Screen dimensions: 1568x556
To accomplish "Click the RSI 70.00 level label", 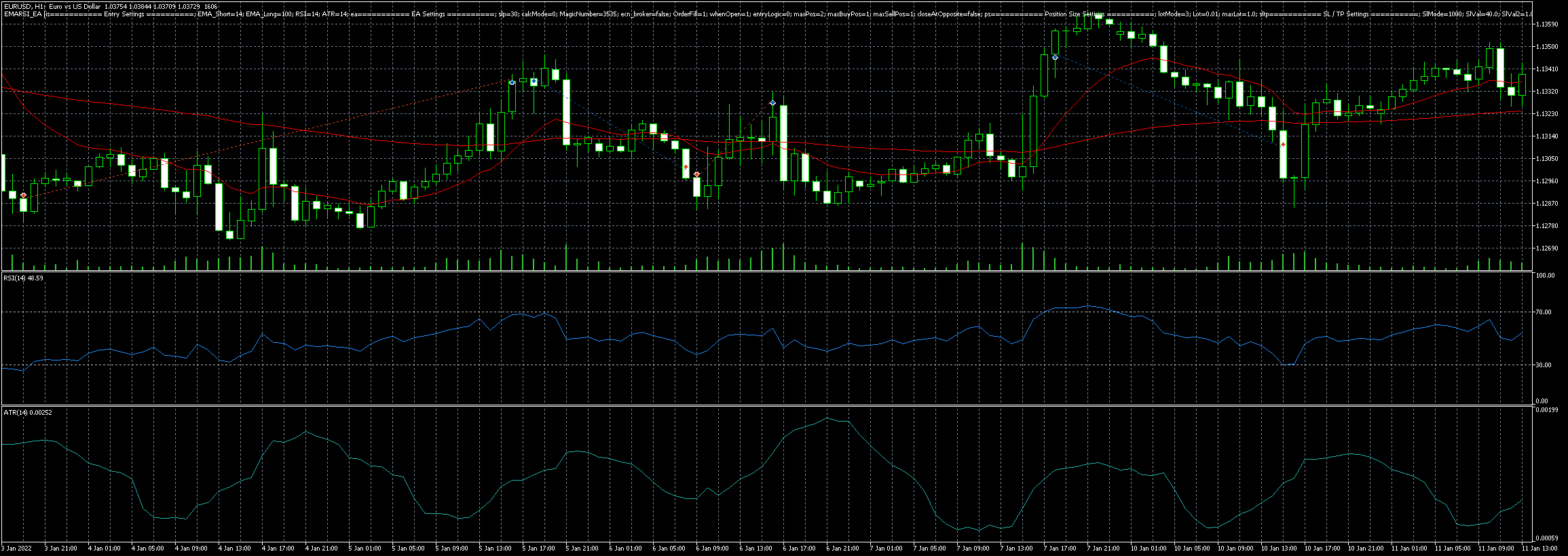I will tap(1544, 312).
